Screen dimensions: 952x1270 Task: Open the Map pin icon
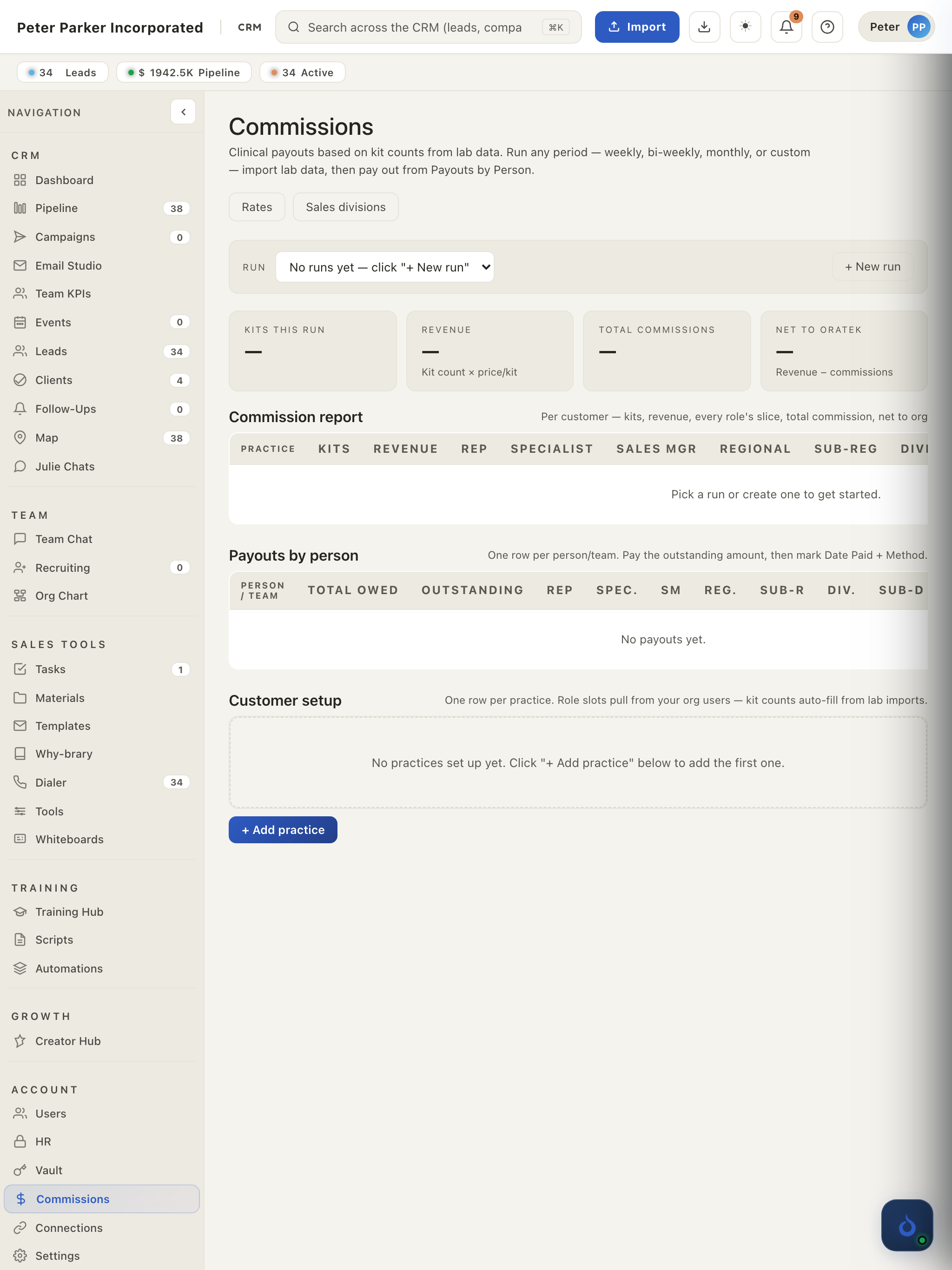[x=20, y=437]
